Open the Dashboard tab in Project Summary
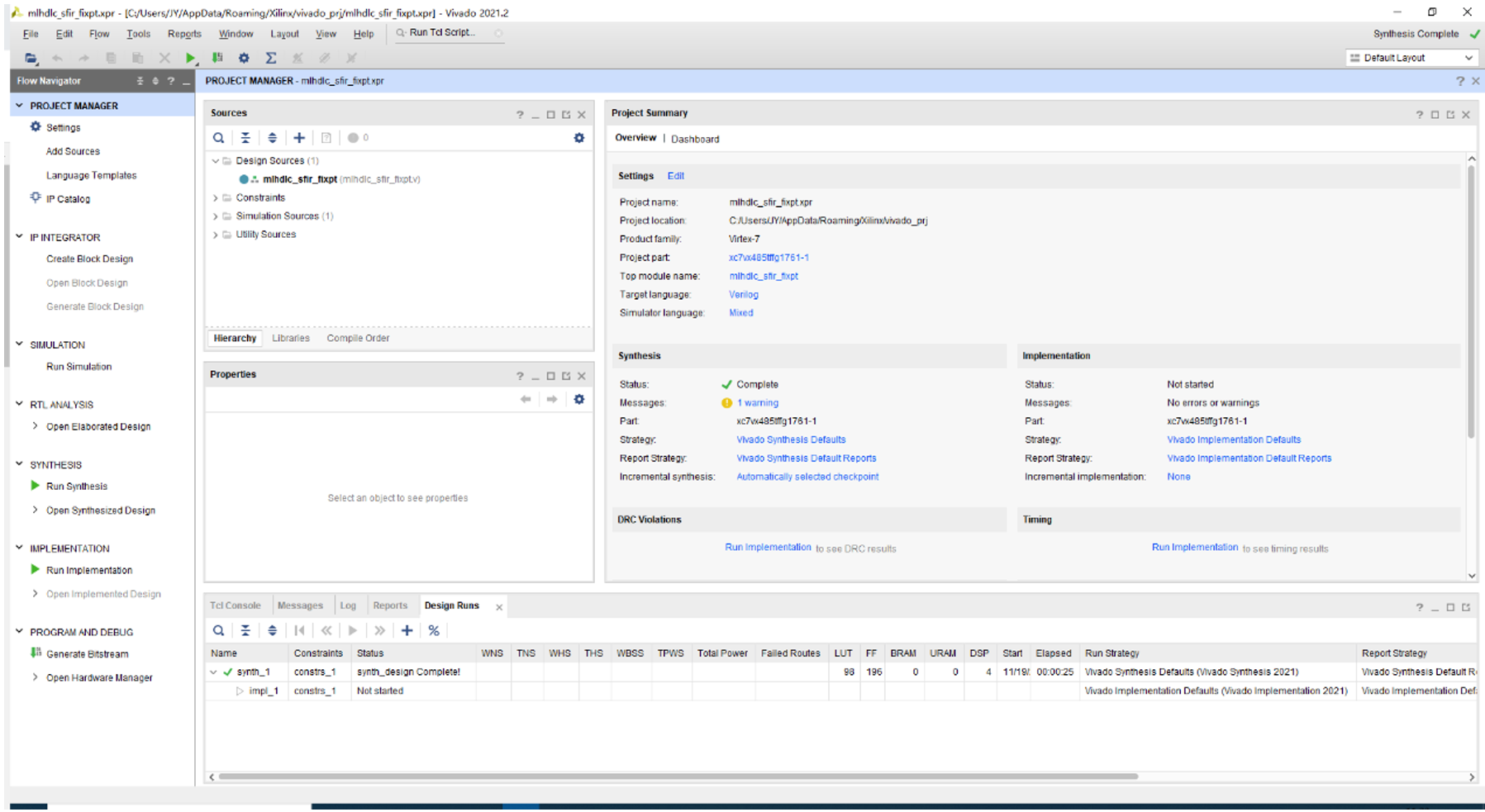The height and width of the screenshot is (812, 1485). (x=695, y=139)
